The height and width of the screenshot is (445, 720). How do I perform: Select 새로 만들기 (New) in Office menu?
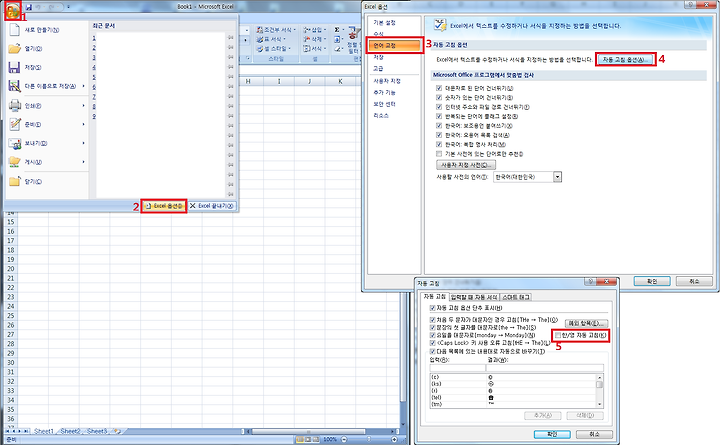point(46,30)
